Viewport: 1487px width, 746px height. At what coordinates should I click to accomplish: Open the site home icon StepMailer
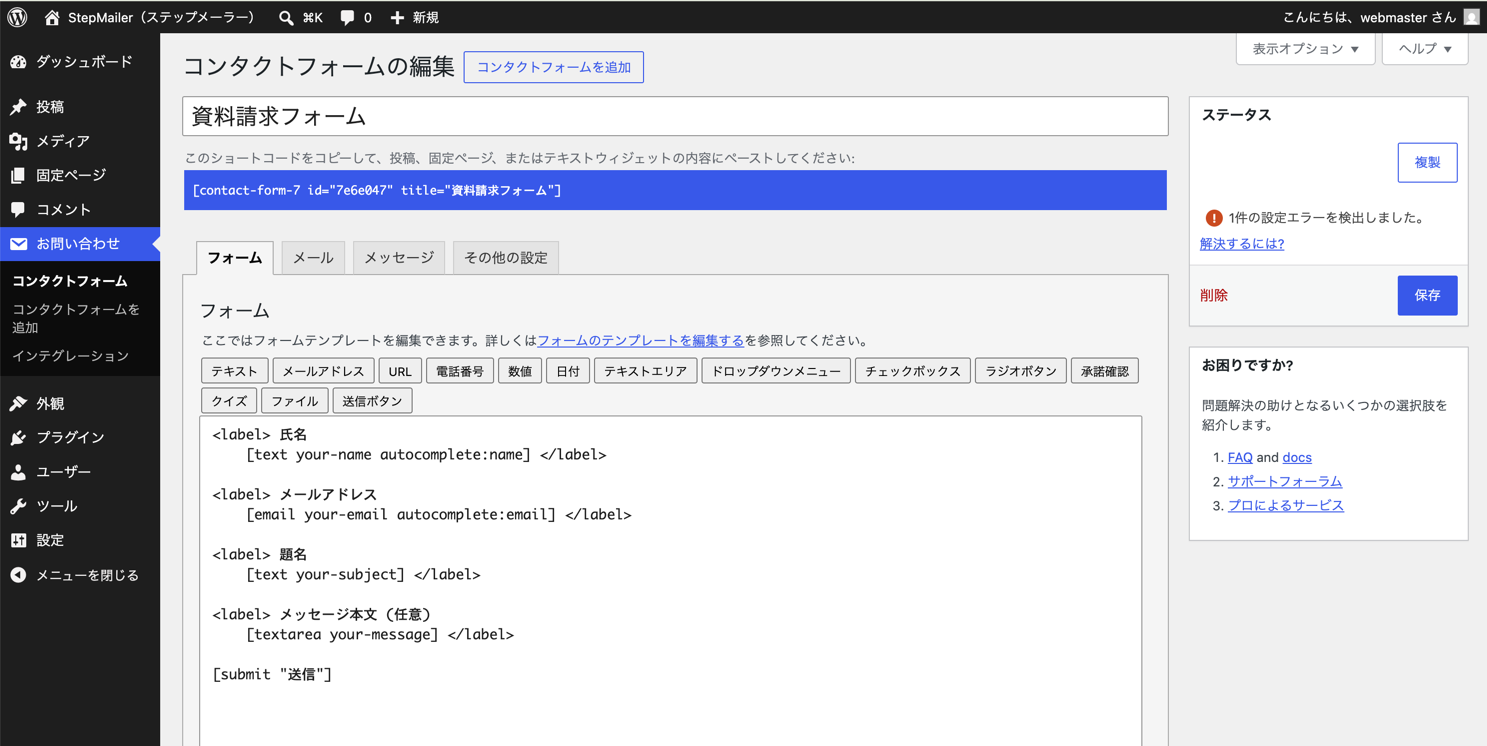[52, 17]
